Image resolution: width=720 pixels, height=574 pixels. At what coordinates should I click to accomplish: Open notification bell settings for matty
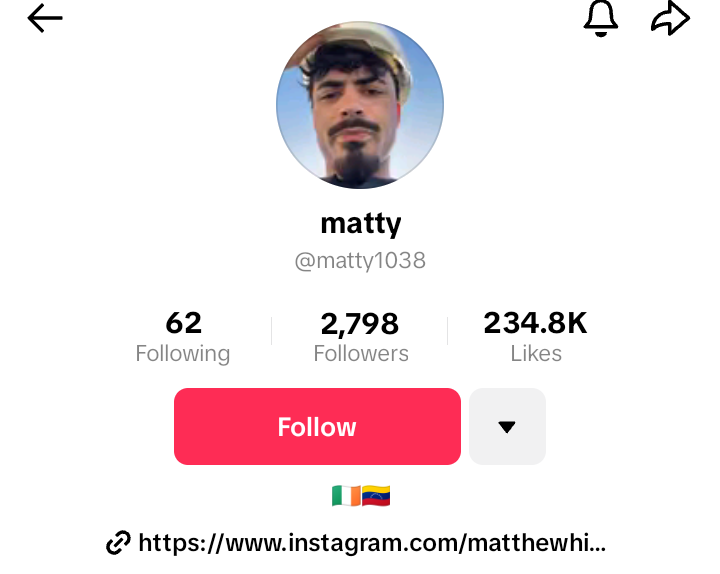point(601,18)
